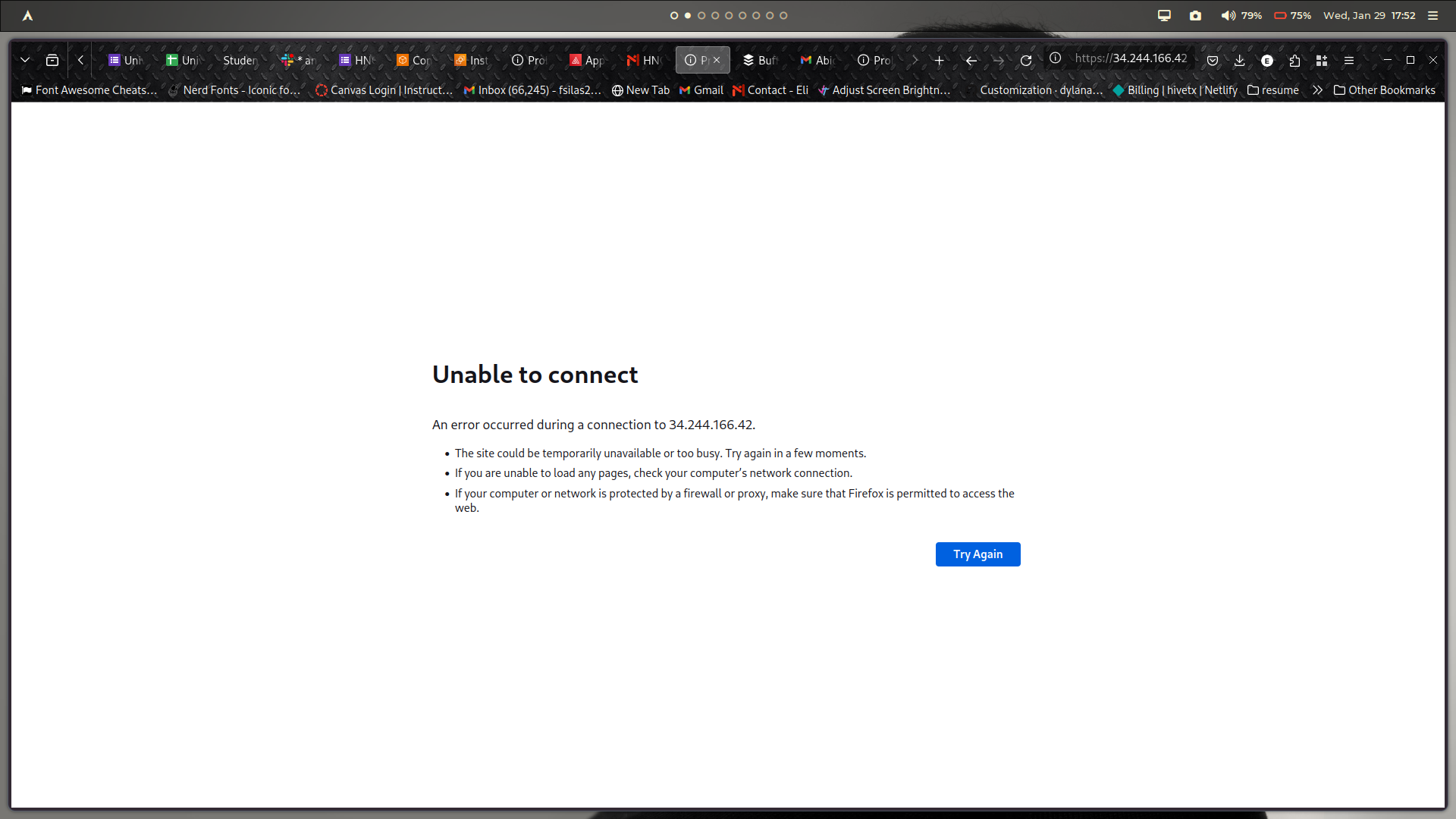Image resolution: width=1456 pixels, height=819 pixels.
Task: Show more bookmarks overflow chevron
Action: click(1317, 90)
